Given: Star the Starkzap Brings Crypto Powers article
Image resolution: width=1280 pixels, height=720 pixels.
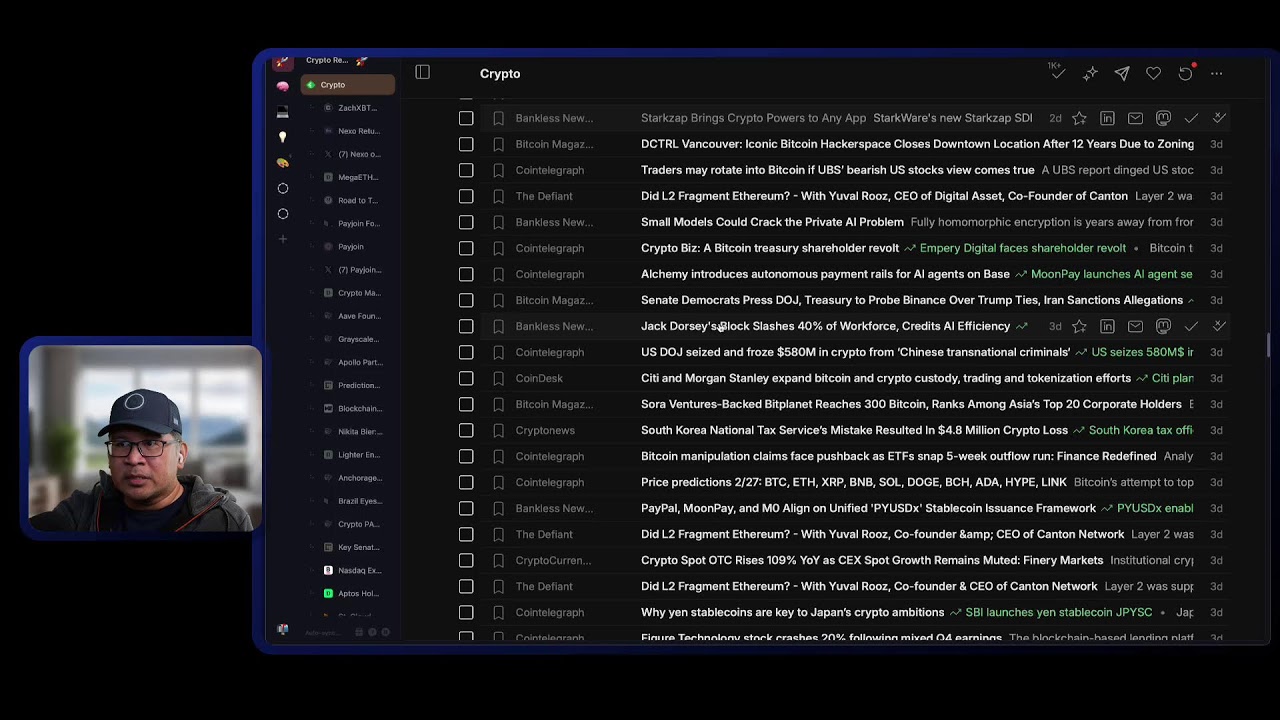Looking at the screenshot, I should [1079, 118].
